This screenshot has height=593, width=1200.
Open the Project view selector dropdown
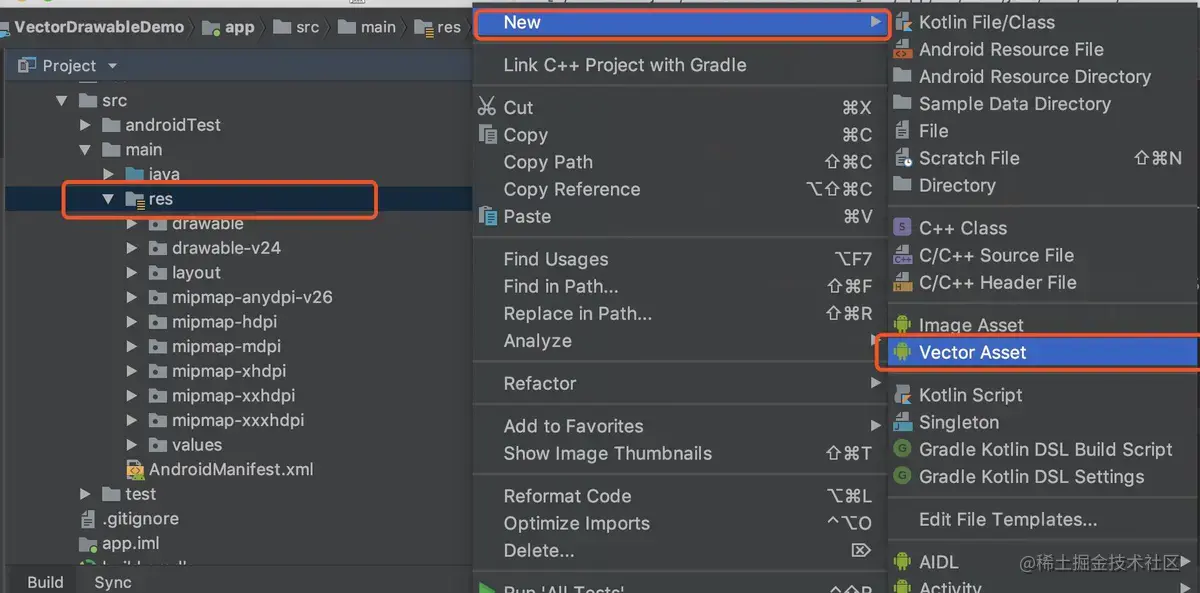(111, 64)
